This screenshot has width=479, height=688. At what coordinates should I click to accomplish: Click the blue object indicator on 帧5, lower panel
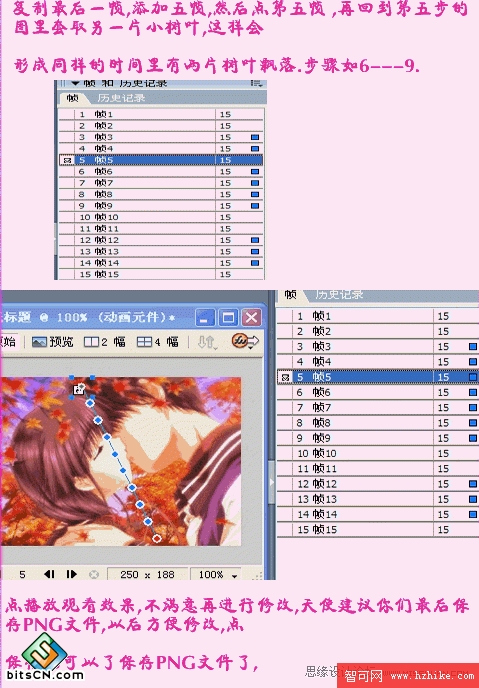point(473,377)
